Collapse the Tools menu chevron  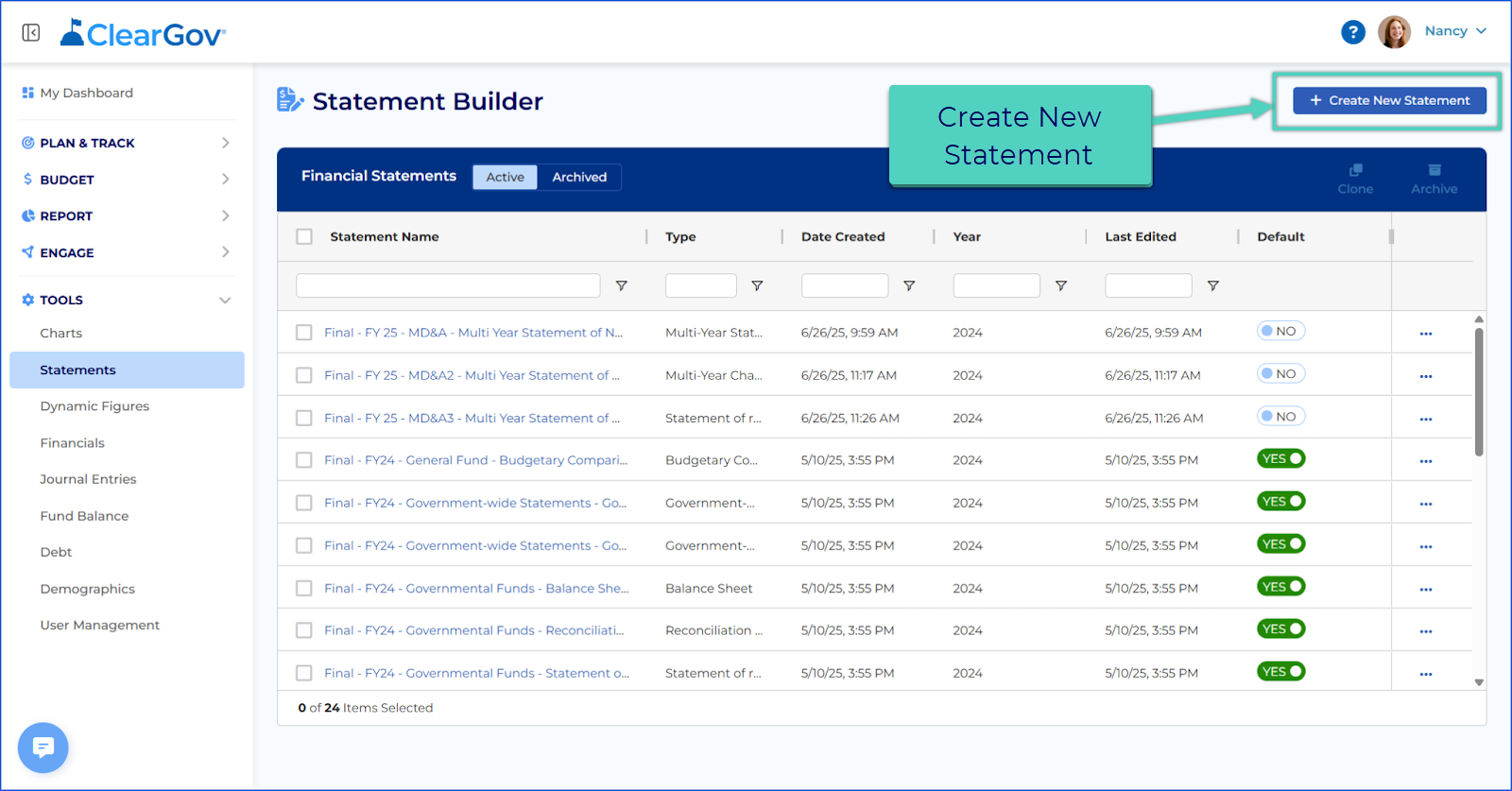(225, 301)
